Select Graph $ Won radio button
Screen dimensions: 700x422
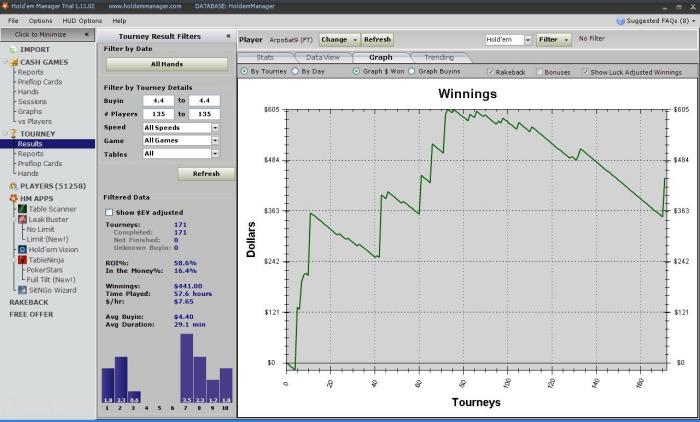point(356,71)
